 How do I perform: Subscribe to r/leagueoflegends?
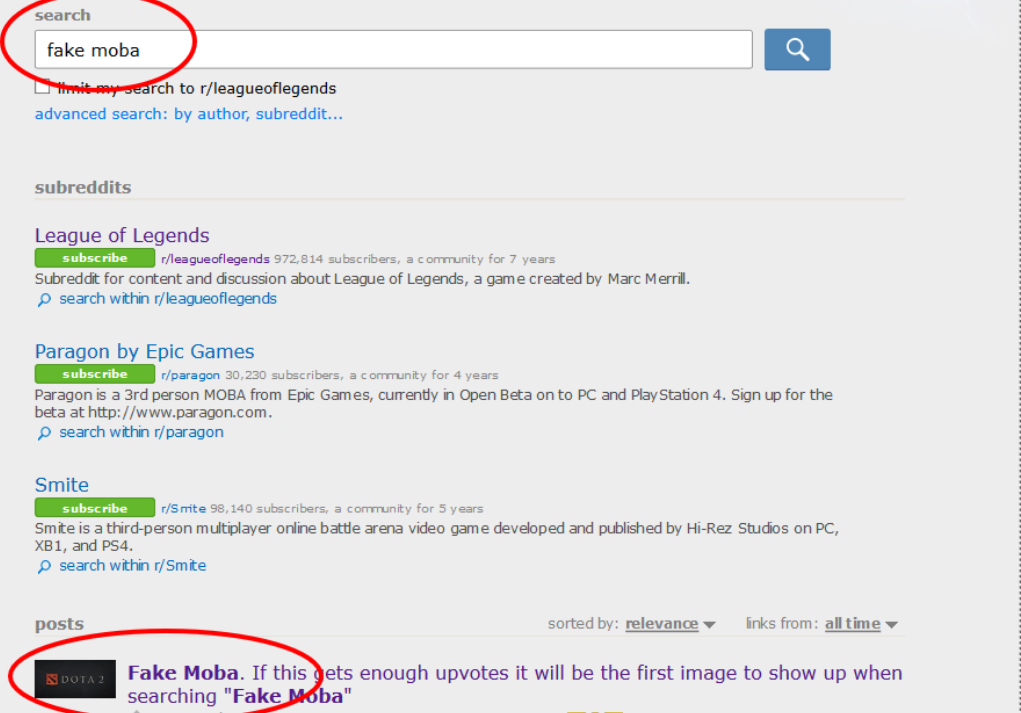pos(94,258)
